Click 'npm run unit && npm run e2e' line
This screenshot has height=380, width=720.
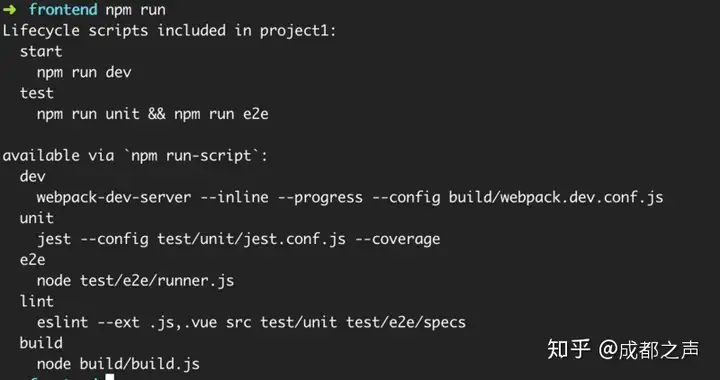coord(152,114)
